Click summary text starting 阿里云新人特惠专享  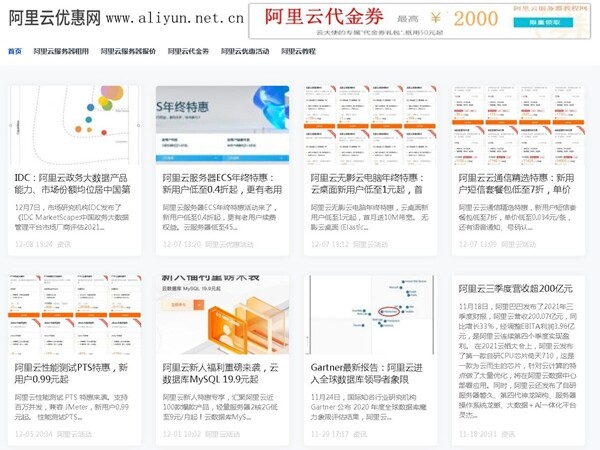tap(220, 407)
